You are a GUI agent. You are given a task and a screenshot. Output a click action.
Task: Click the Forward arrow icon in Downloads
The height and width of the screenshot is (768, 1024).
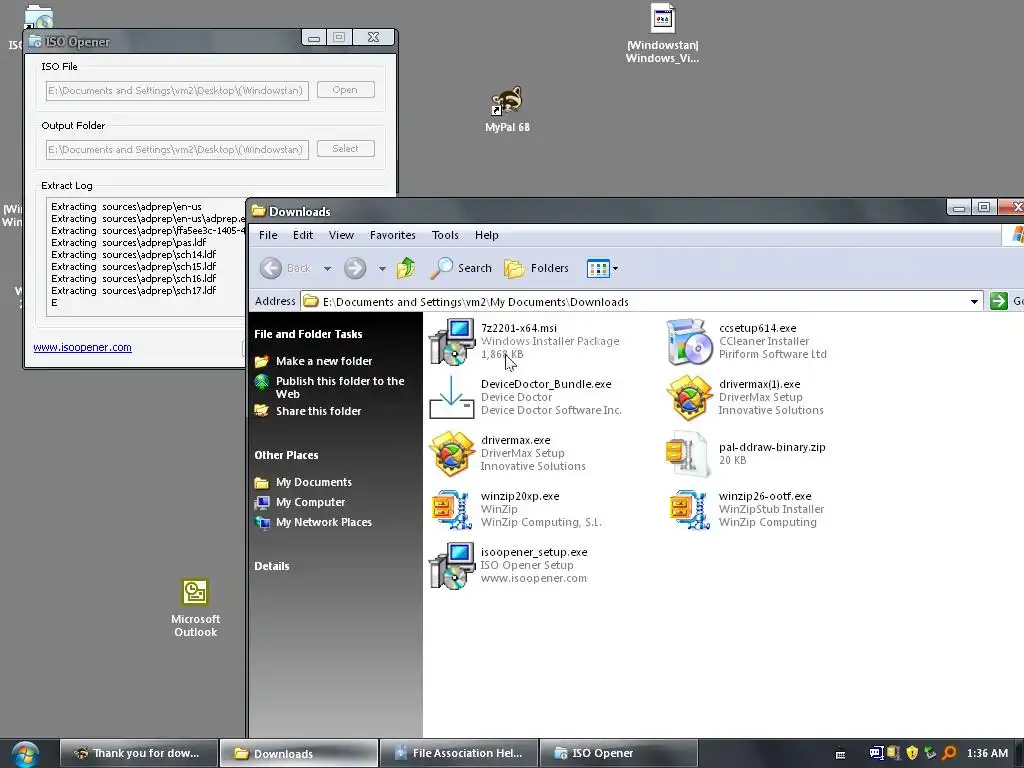[x=355, y=268]
